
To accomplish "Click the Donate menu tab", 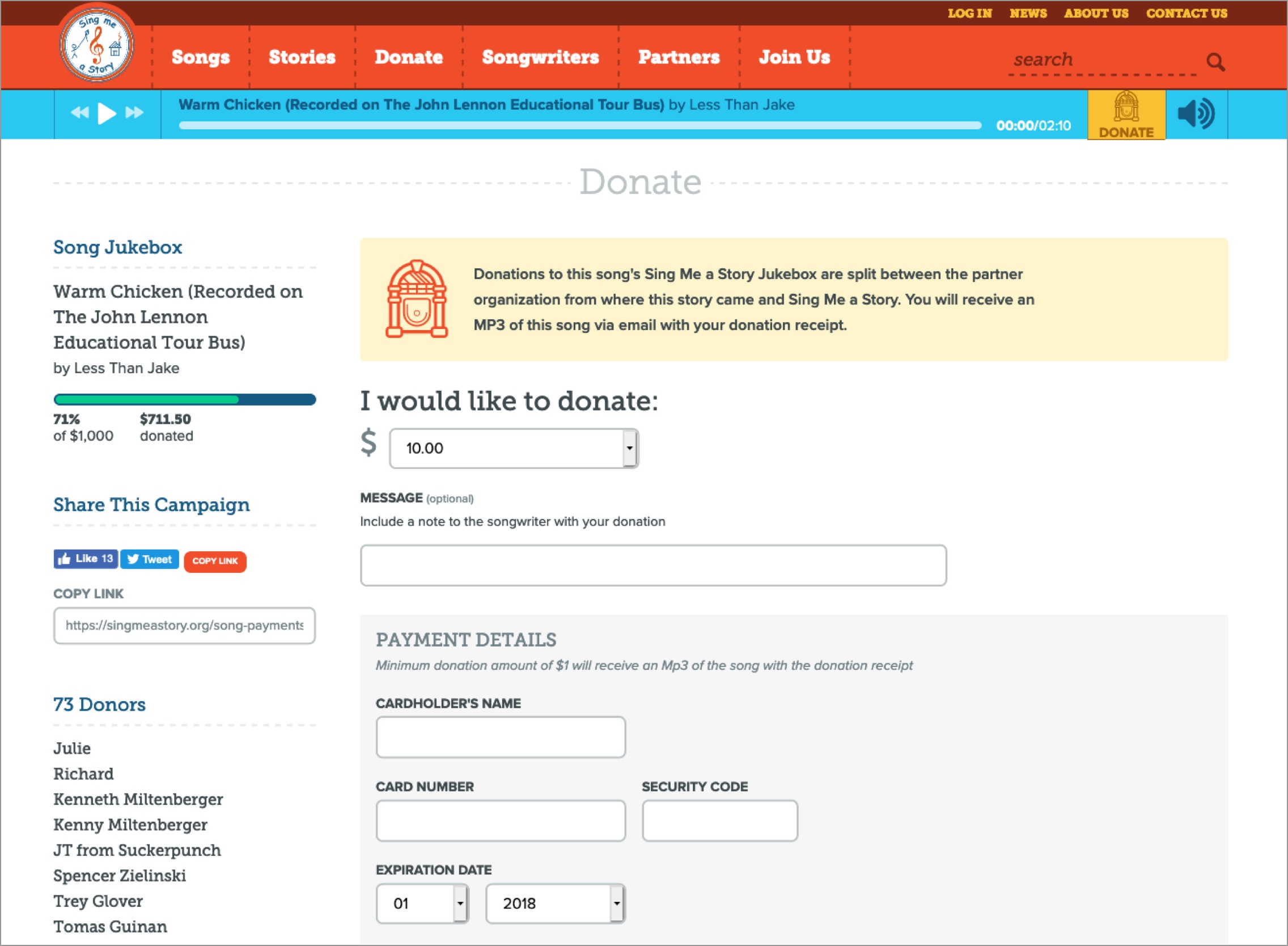I will tap(407, 56).
